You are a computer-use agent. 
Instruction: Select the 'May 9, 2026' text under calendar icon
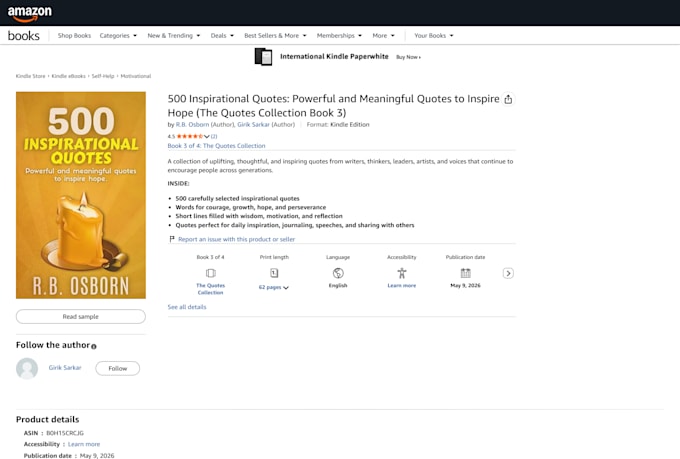465,285
